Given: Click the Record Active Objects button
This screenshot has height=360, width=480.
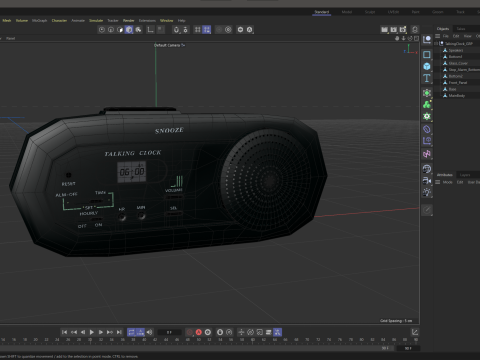Looking at the screenshot, I should pos(190,332).
